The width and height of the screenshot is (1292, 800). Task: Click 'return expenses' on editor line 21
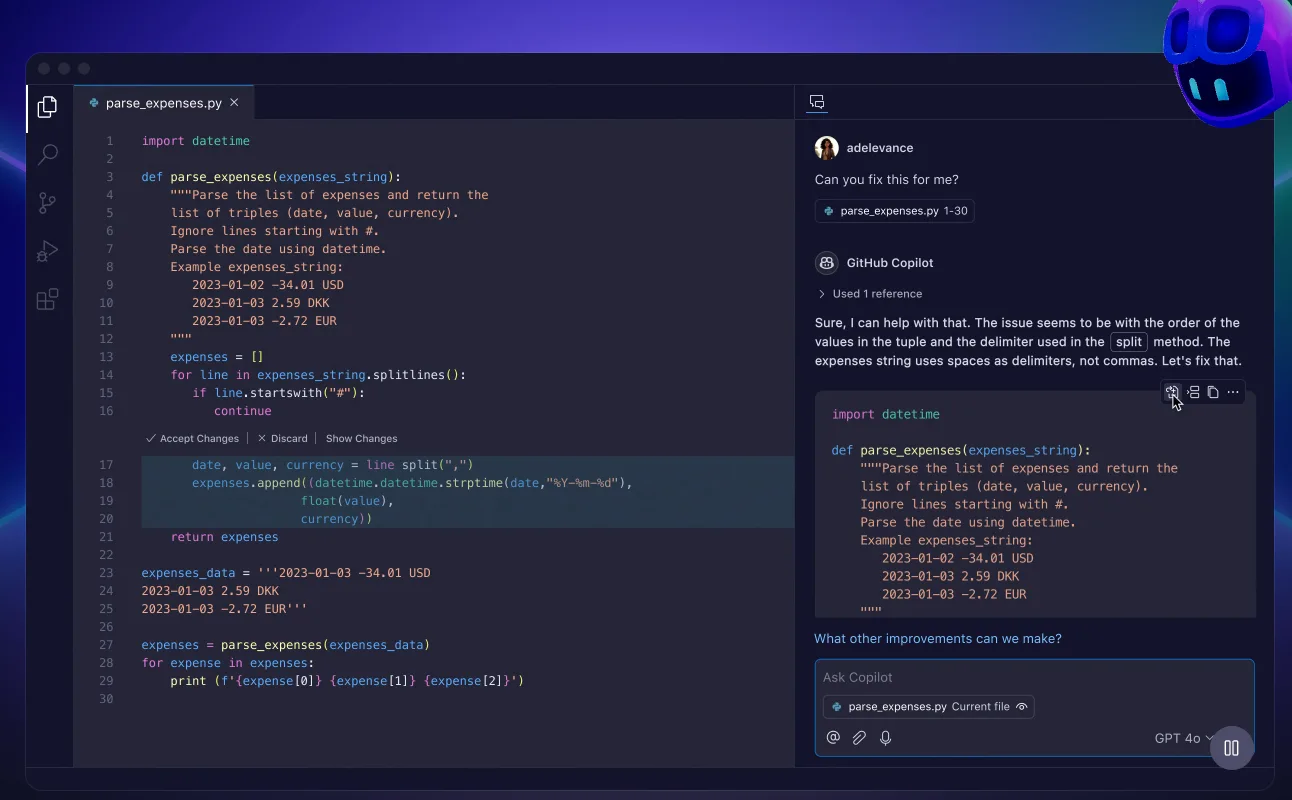coord(224,537)
